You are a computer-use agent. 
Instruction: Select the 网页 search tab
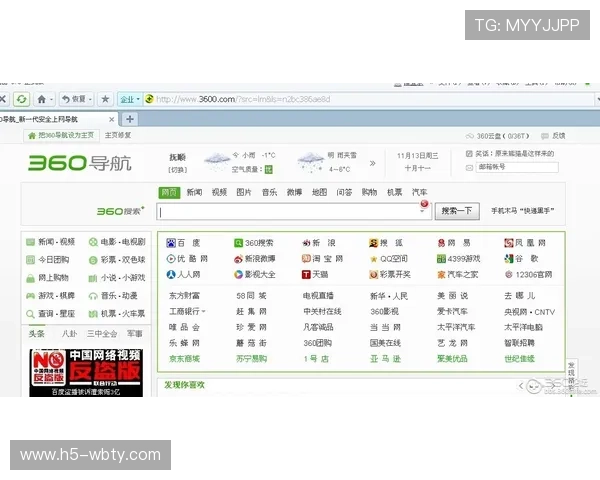point(169,192)
